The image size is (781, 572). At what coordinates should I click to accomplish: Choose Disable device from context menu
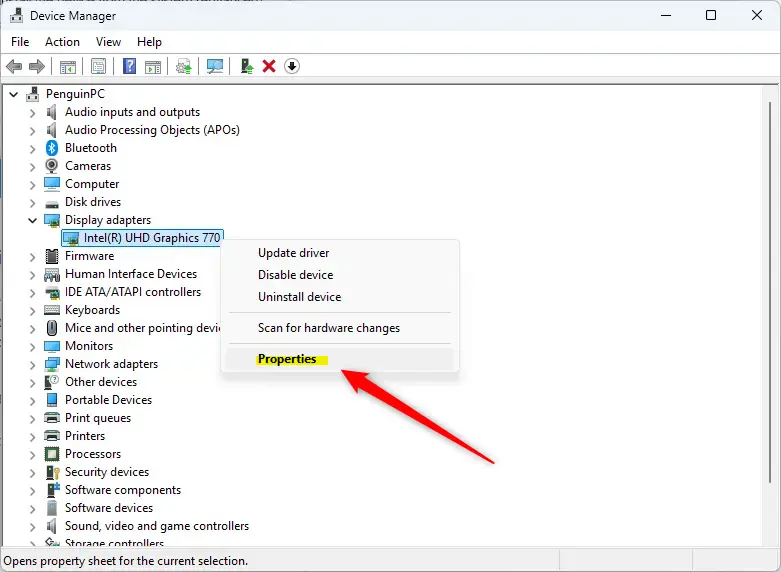(x=340, y=275)
